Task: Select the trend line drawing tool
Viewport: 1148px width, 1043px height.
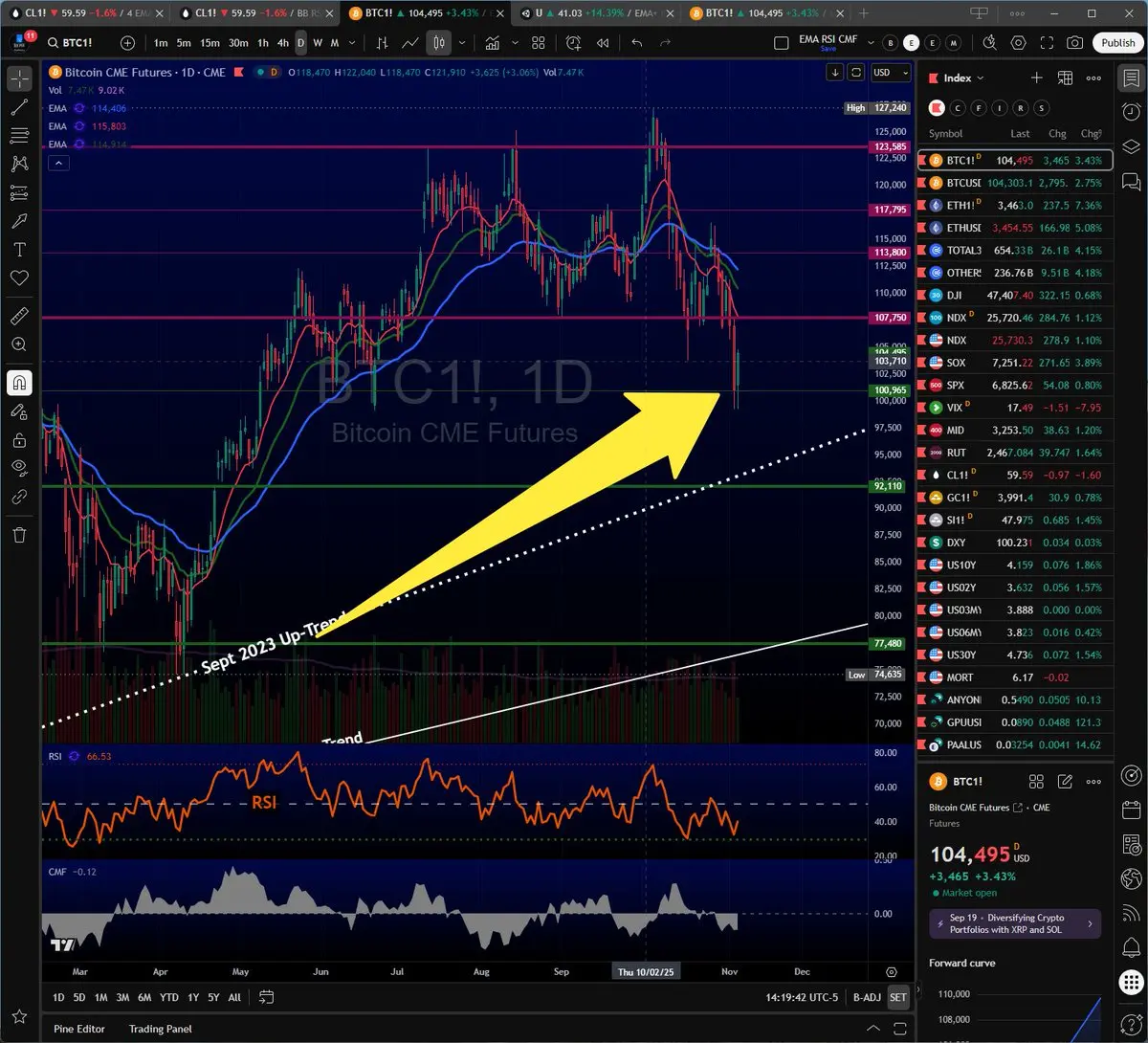Action: pos(19,107)
